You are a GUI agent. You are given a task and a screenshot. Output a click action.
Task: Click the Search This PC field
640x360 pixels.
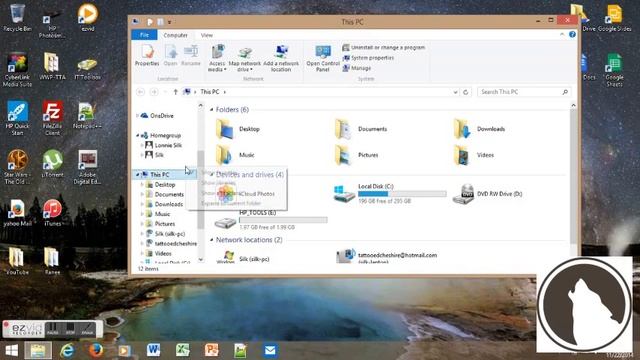click(524, 92)
